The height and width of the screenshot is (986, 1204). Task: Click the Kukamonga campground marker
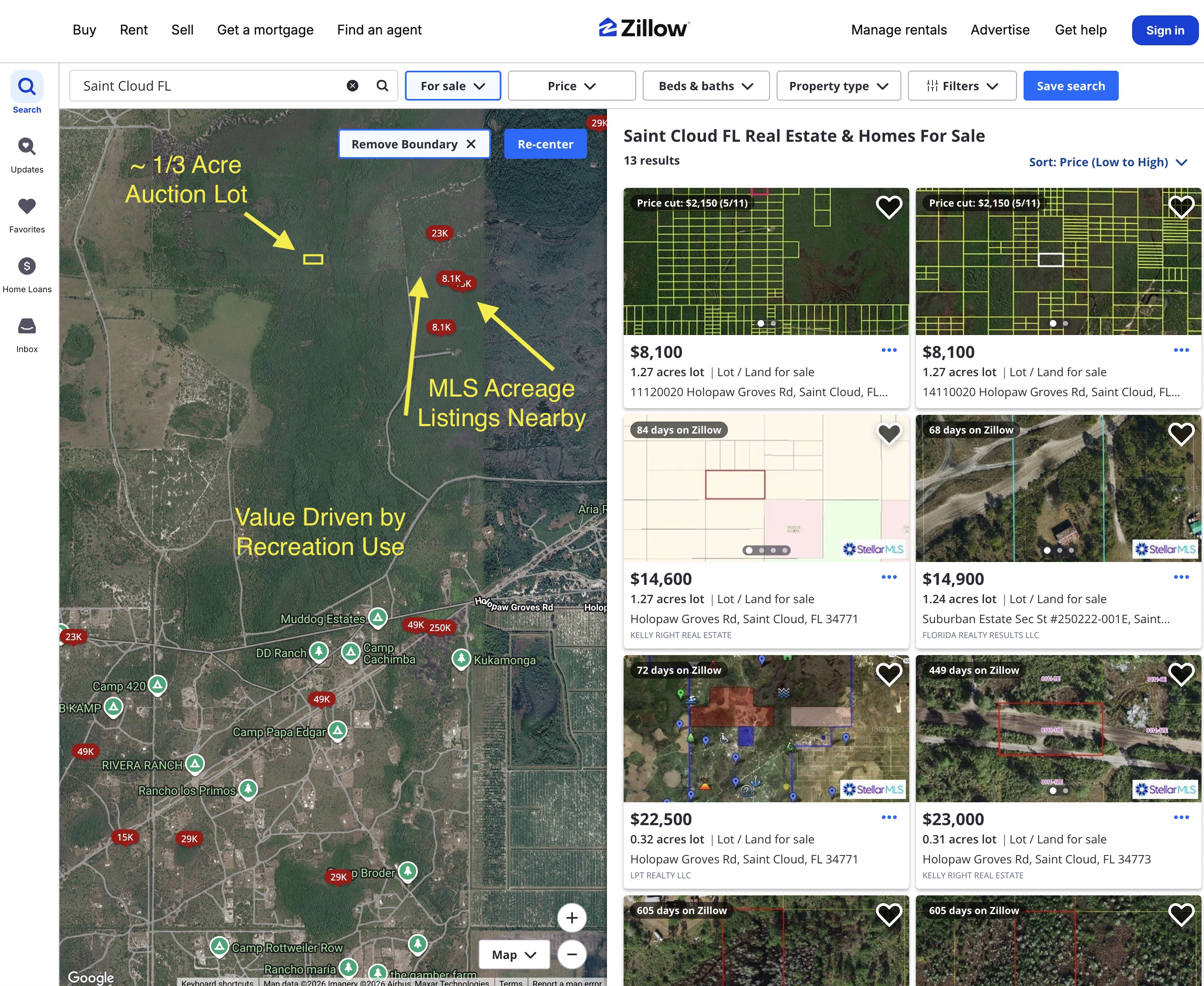(x=461, y=659)
